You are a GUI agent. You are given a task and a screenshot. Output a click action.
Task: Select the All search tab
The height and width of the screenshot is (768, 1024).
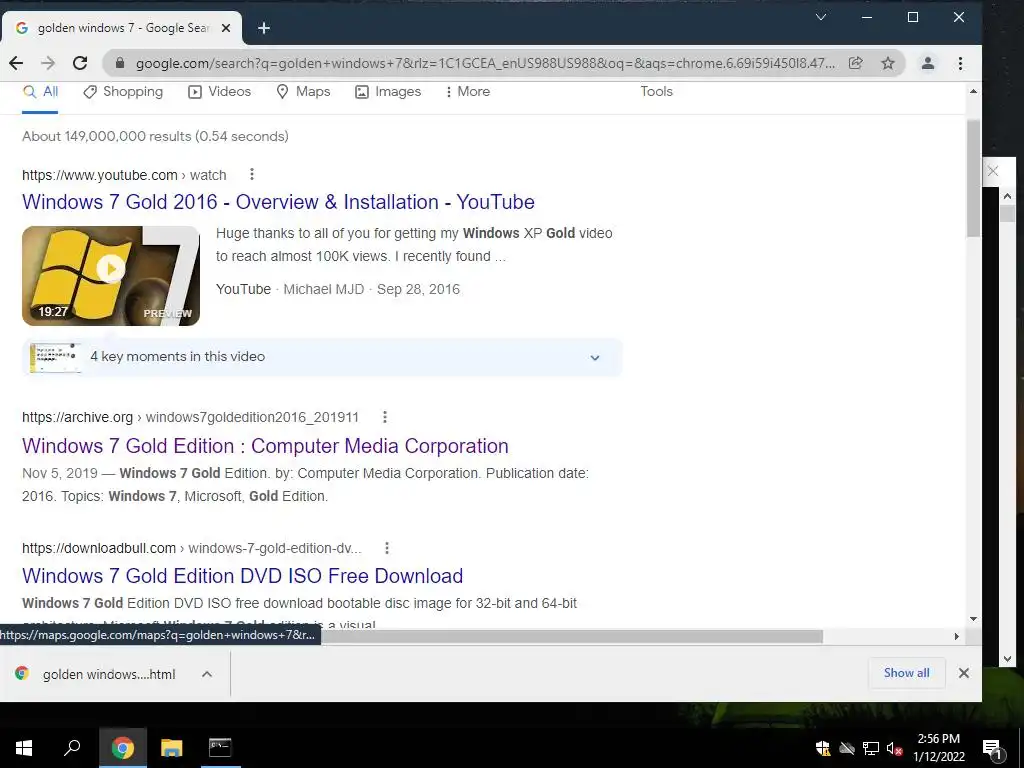pos(40,92)
